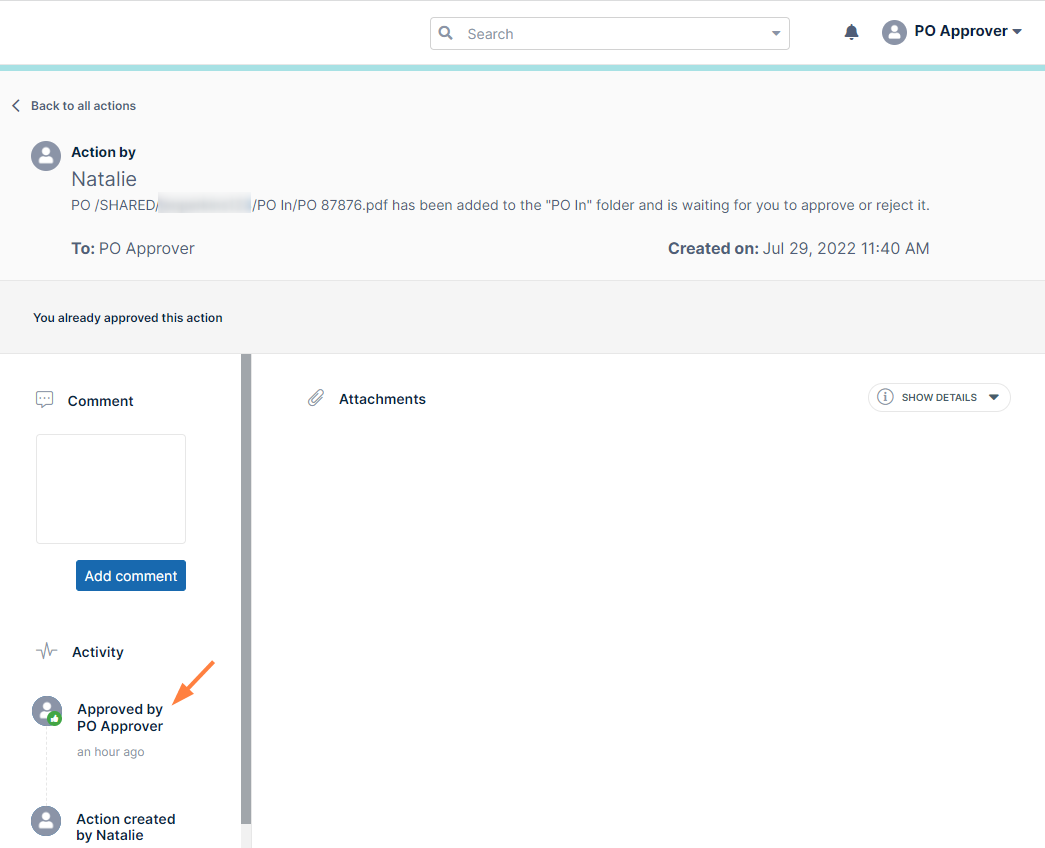The height and width of the screenshot is (848, 1045).
Task: Click the avatar with the green thumbs-up badge
Action: pos(47,711)
